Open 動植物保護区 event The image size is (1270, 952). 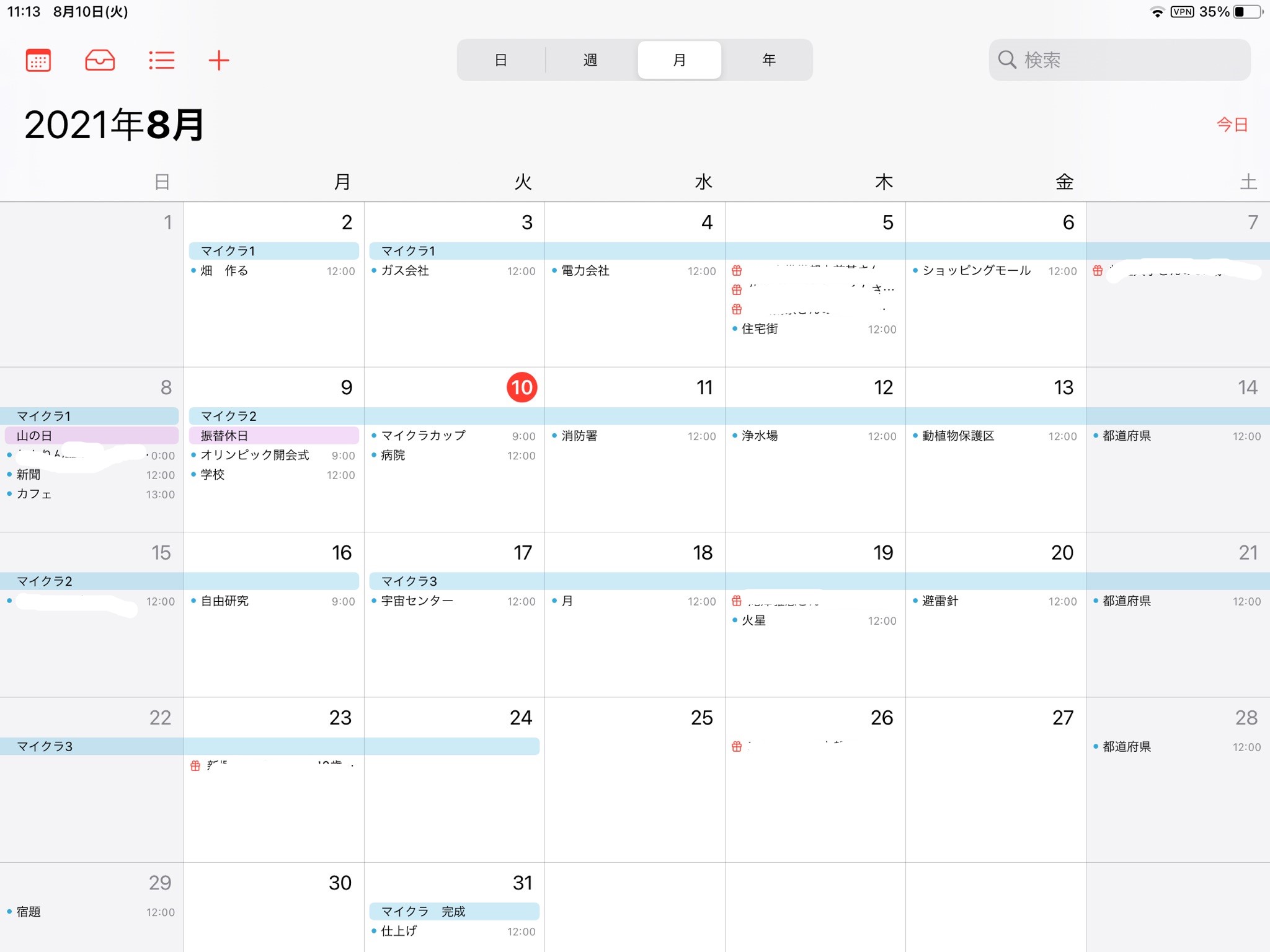(995, 436)
